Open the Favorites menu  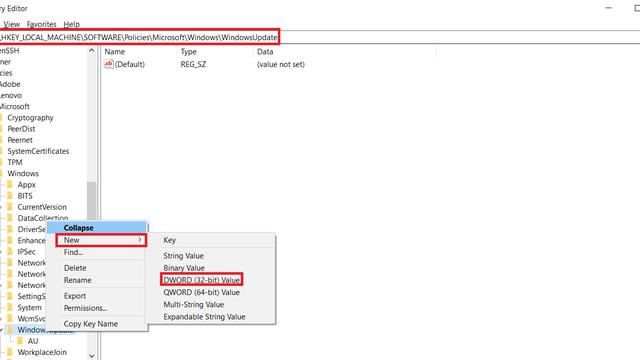pos(41,24)
